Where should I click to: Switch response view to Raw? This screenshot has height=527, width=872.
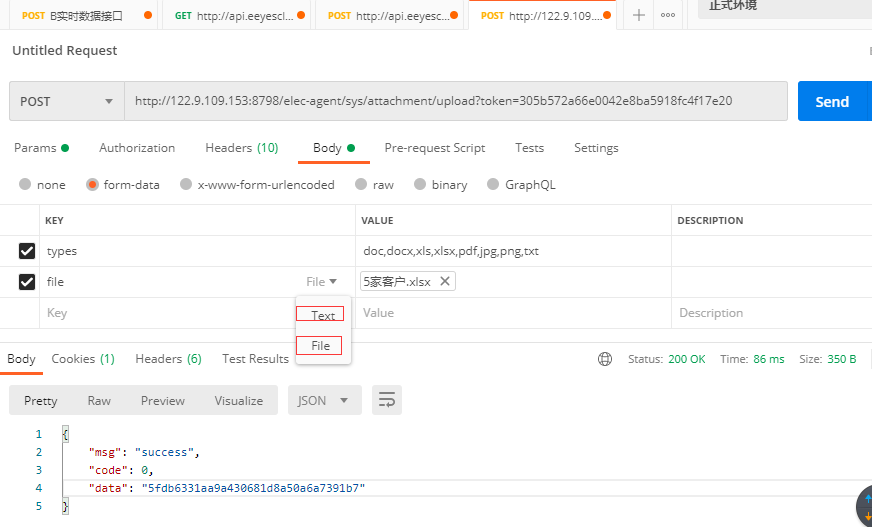coord(99,400)
